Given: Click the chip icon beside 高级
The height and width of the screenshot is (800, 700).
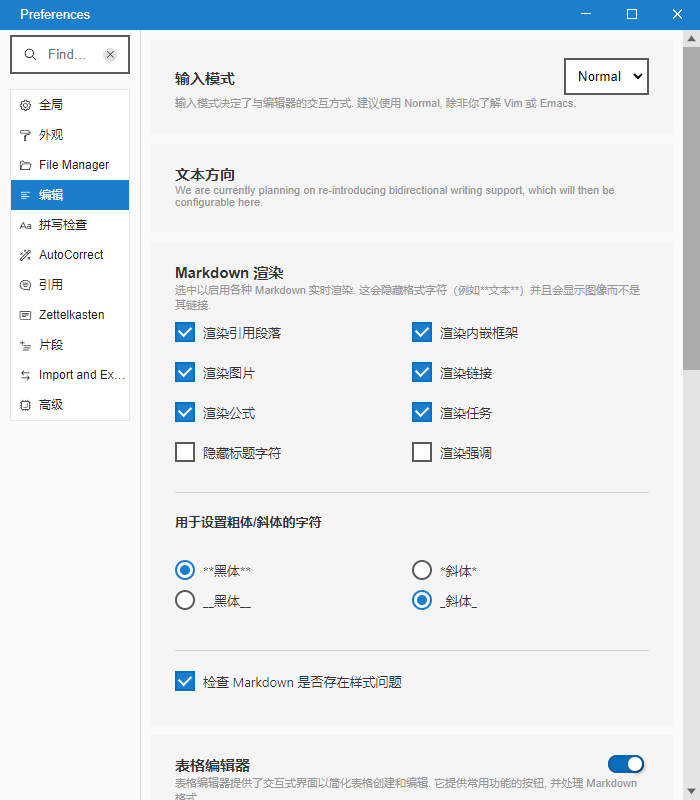Looking at the screenshot, I should tap(25, 405).
